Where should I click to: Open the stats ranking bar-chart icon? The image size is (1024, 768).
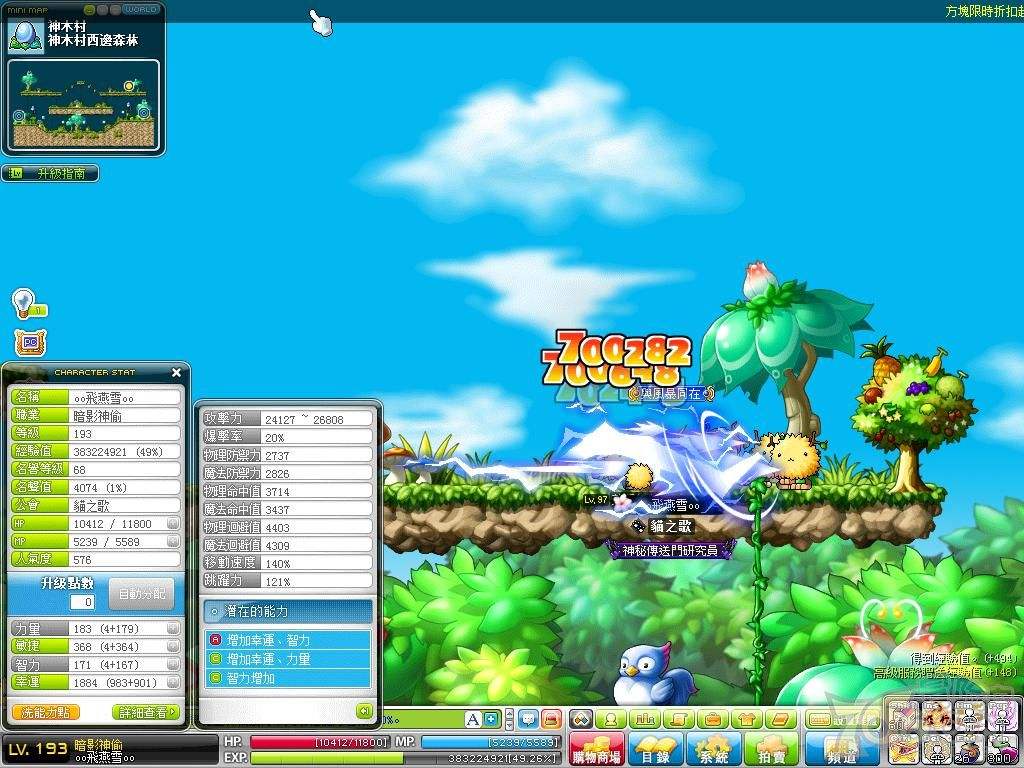(x=645, y=719)
